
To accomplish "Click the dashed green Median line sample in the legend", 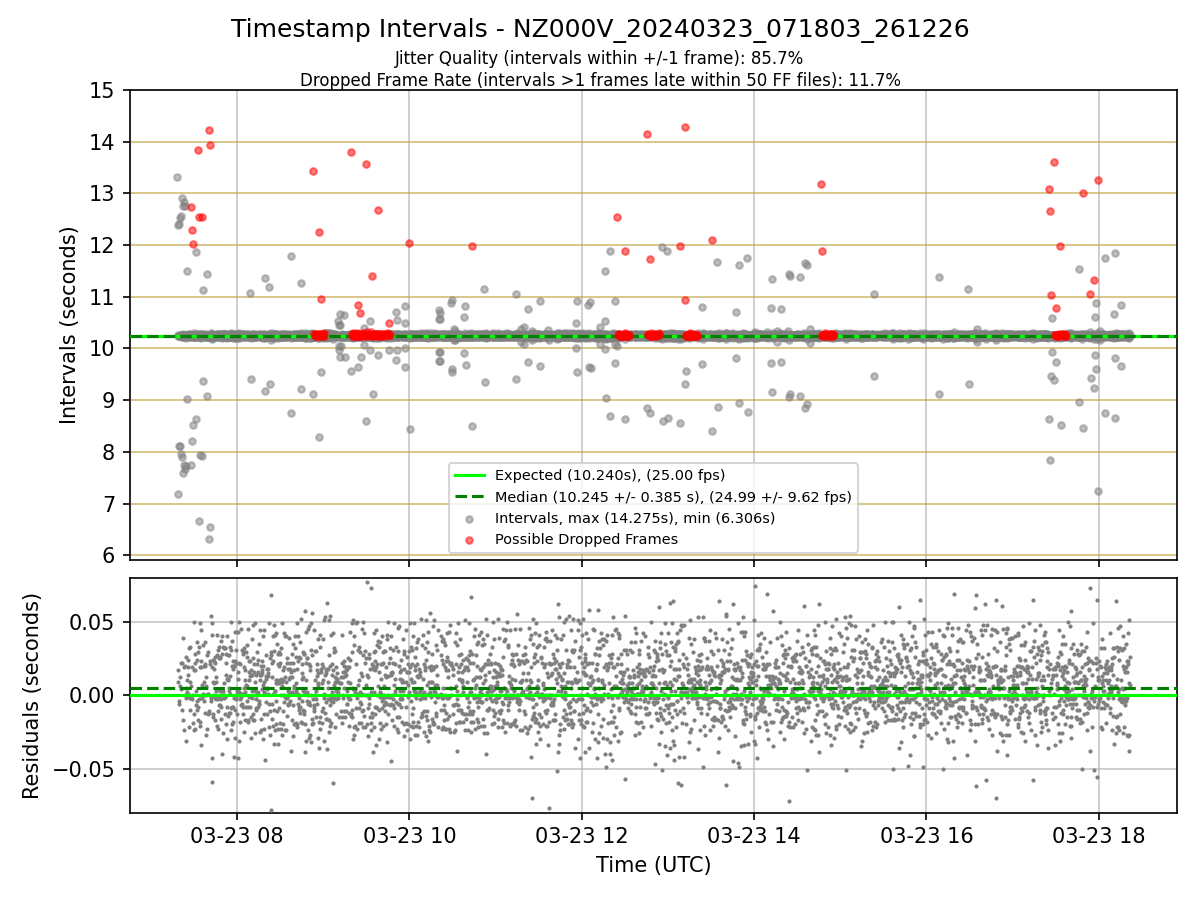I will [x=470, y=497].
